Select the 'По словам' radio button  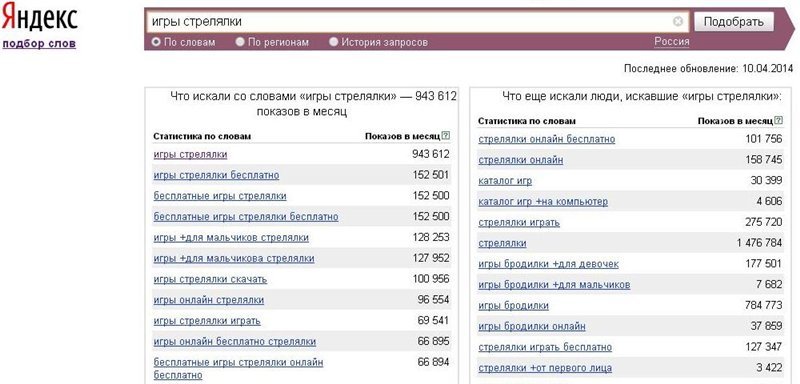tap(156, 42)
